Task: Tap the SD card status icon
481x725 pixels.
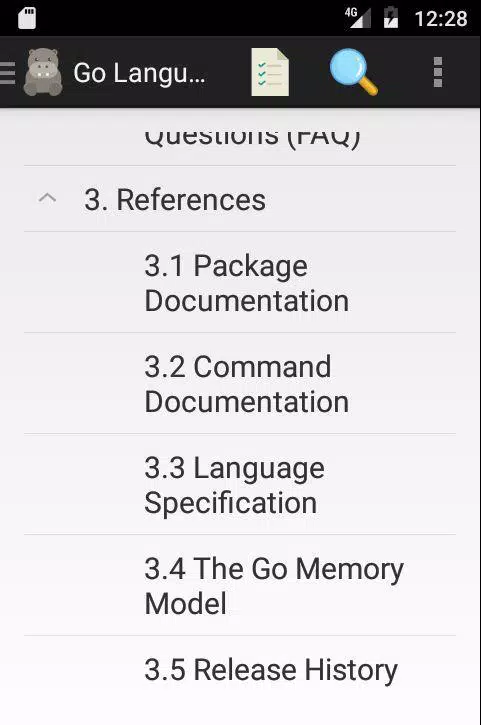Action: (x=27, y=18)
